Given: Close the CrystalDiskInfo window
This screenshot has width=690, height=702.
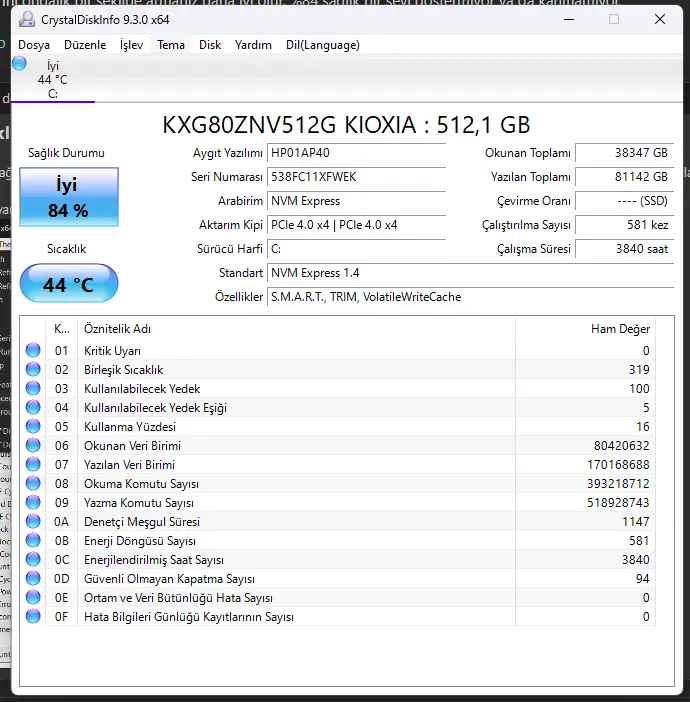Looking at the screenshot, I should tap(660, 19).
